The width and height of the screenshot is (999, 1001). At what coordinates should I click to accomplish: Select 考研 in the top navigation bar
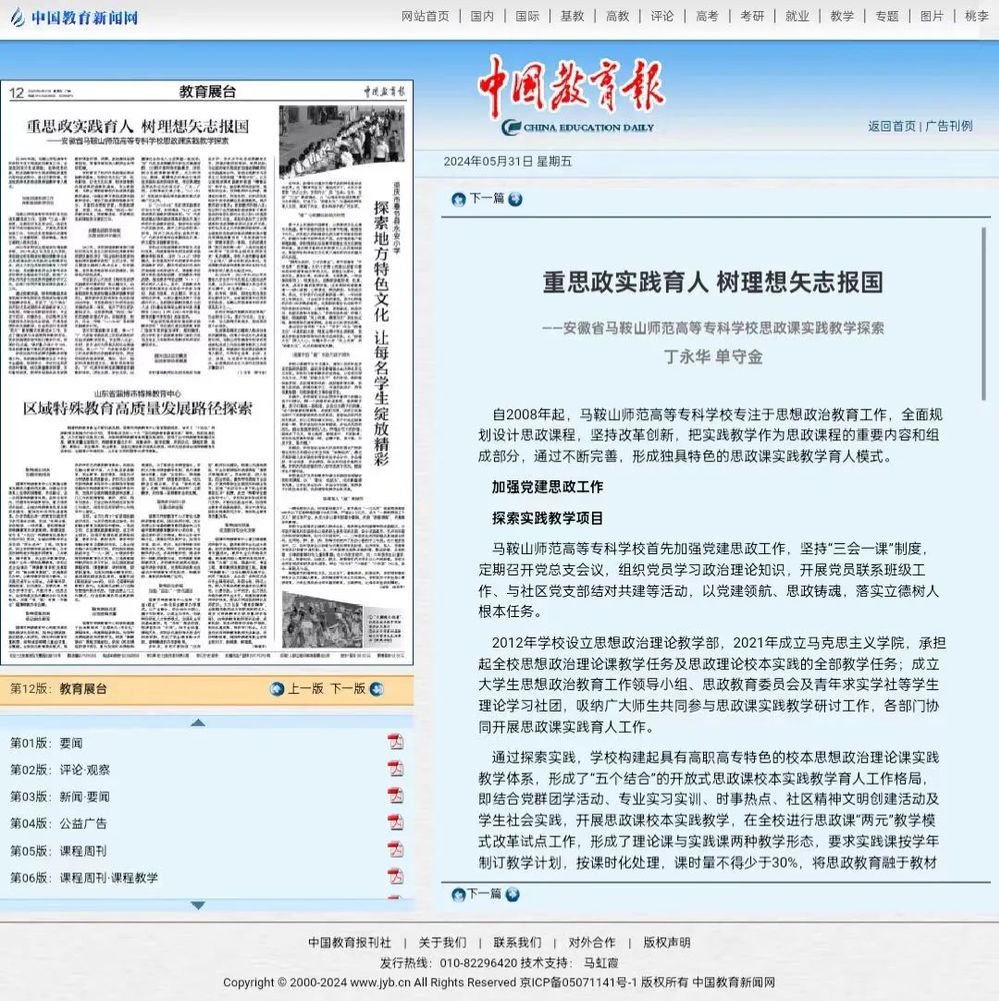tap(752, 16)
